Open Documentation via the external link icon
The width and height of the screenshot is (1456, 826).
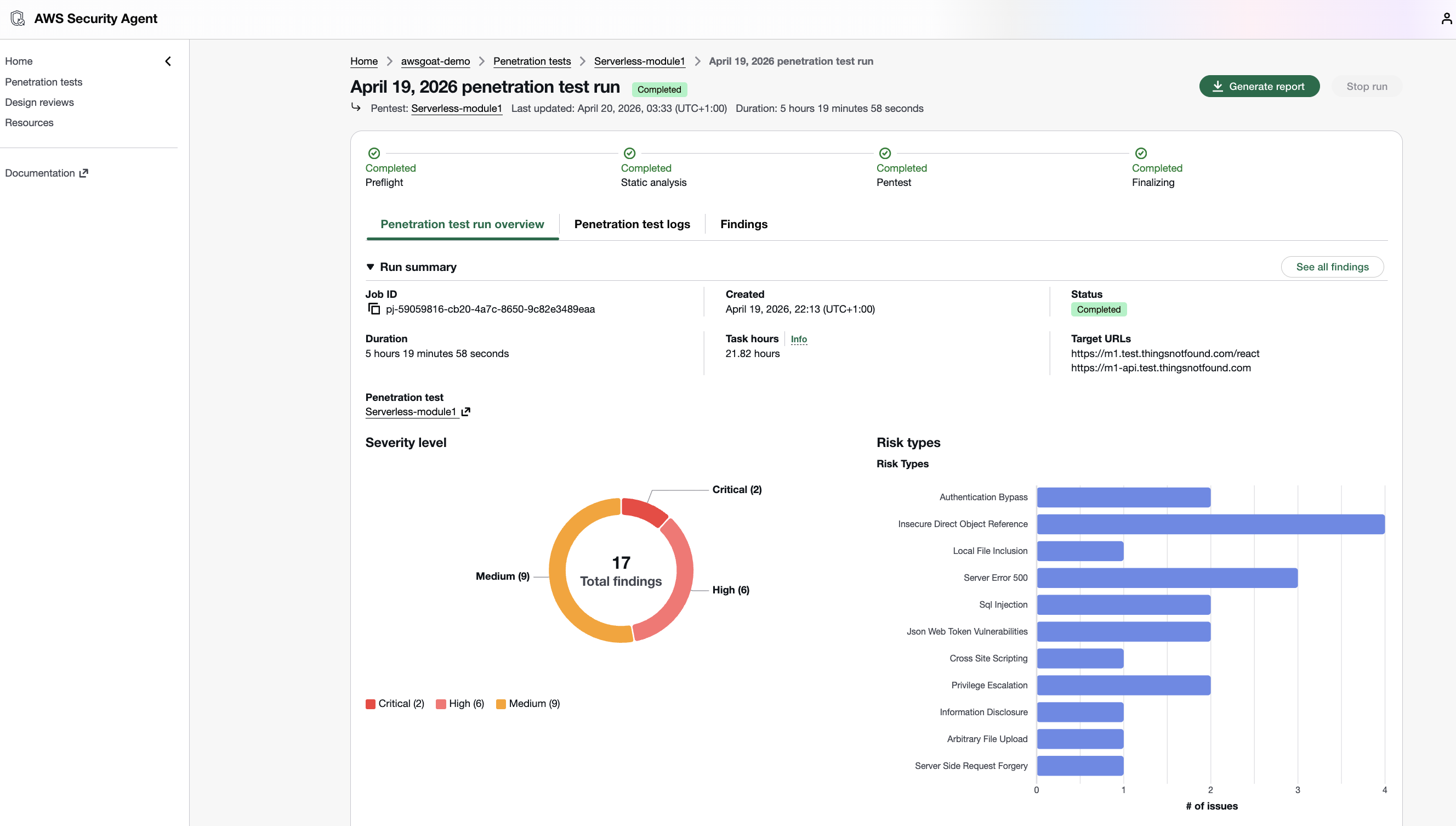pyautogui.click(x=83, y=173)
